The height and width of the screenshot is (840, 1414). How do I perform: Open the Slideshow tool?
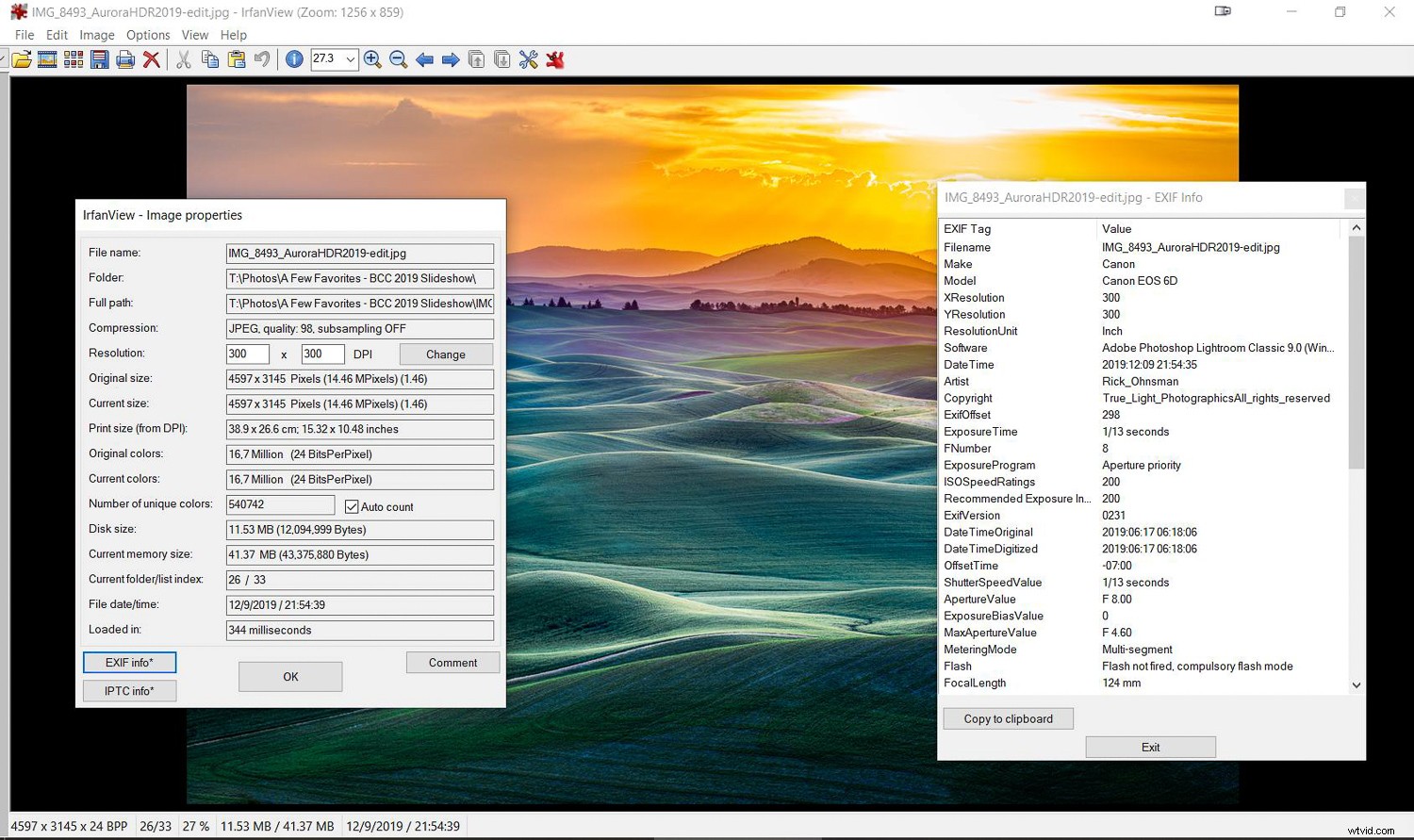pyautogui.click(x=47, y=59)
